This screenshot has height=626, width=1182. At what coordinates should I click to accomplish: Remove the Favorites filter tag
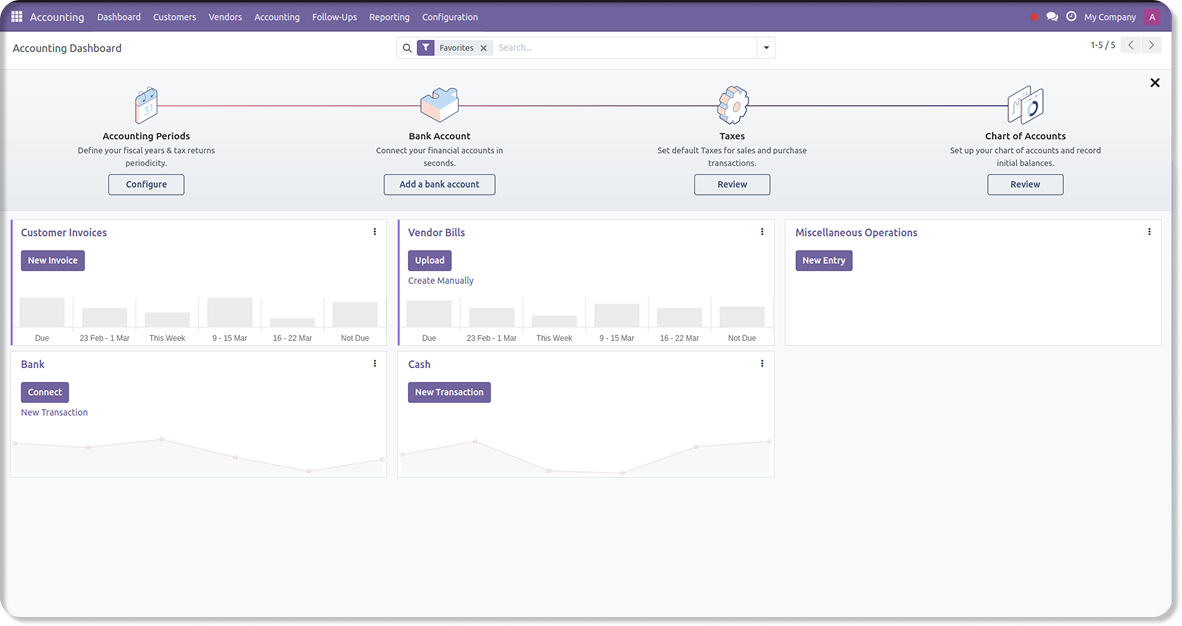tap(484, 48)
